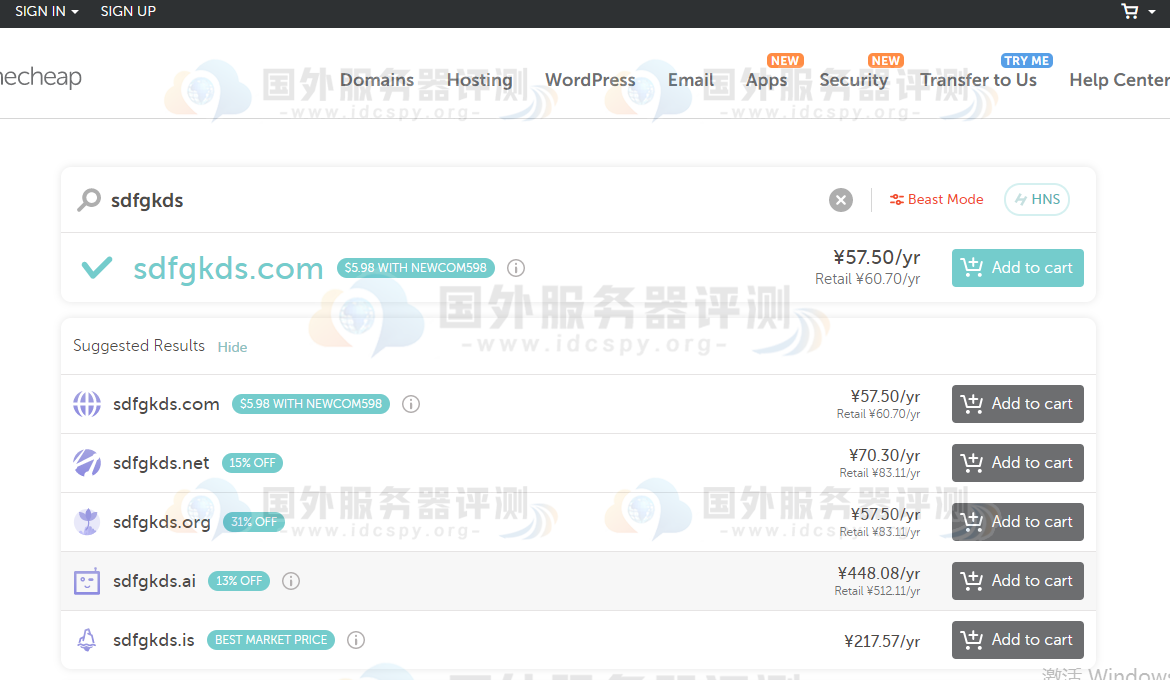Click the 15% OFF badge
Screen dimensions: 1170x680
tap(252, 463)
